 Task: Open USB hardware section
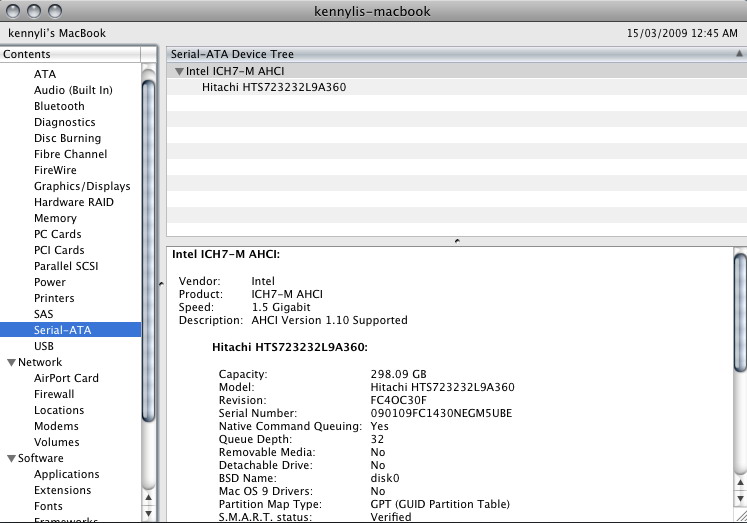pyautogui.click(x=43, y=346)
